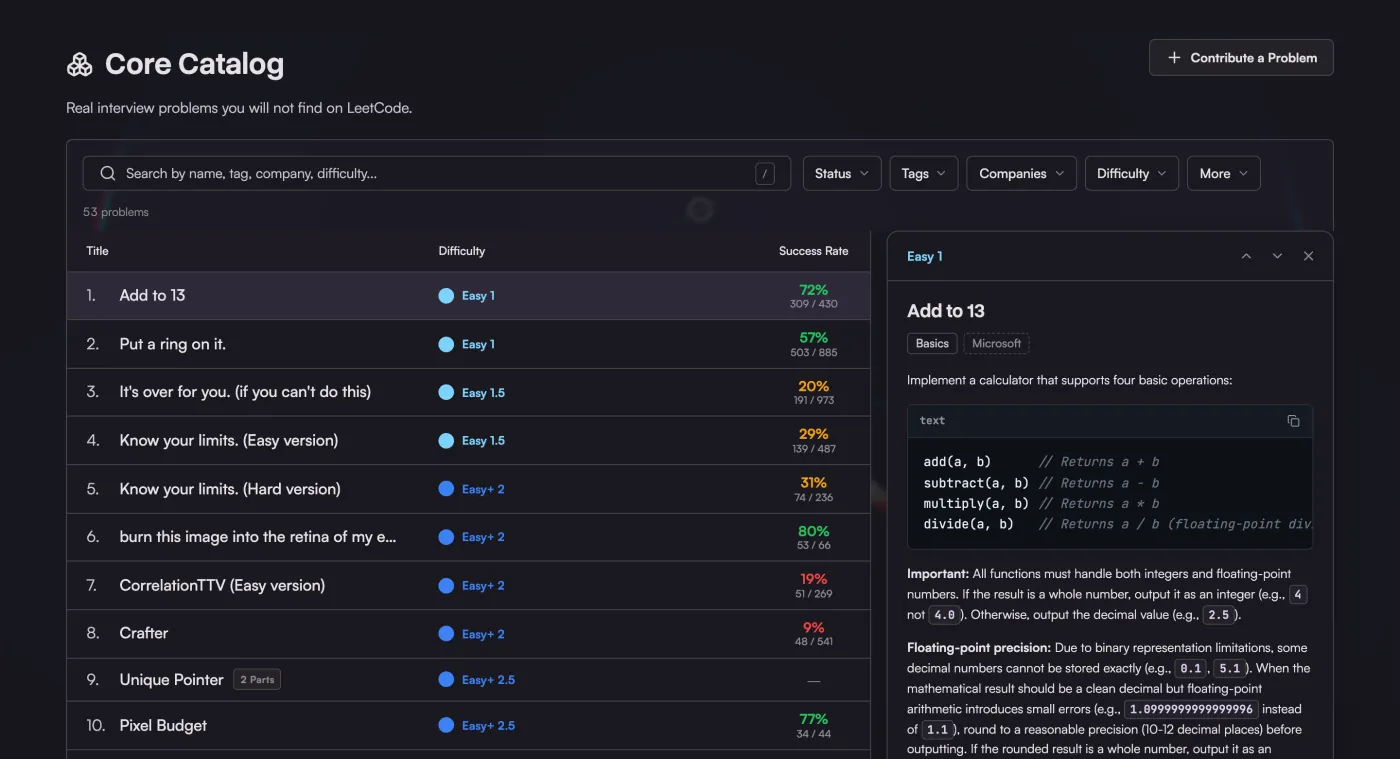Click the difficulty dot for Pixel Budget
Image resolution: width=1400 pixels, height=759 pixels.
tap(446, 726)
